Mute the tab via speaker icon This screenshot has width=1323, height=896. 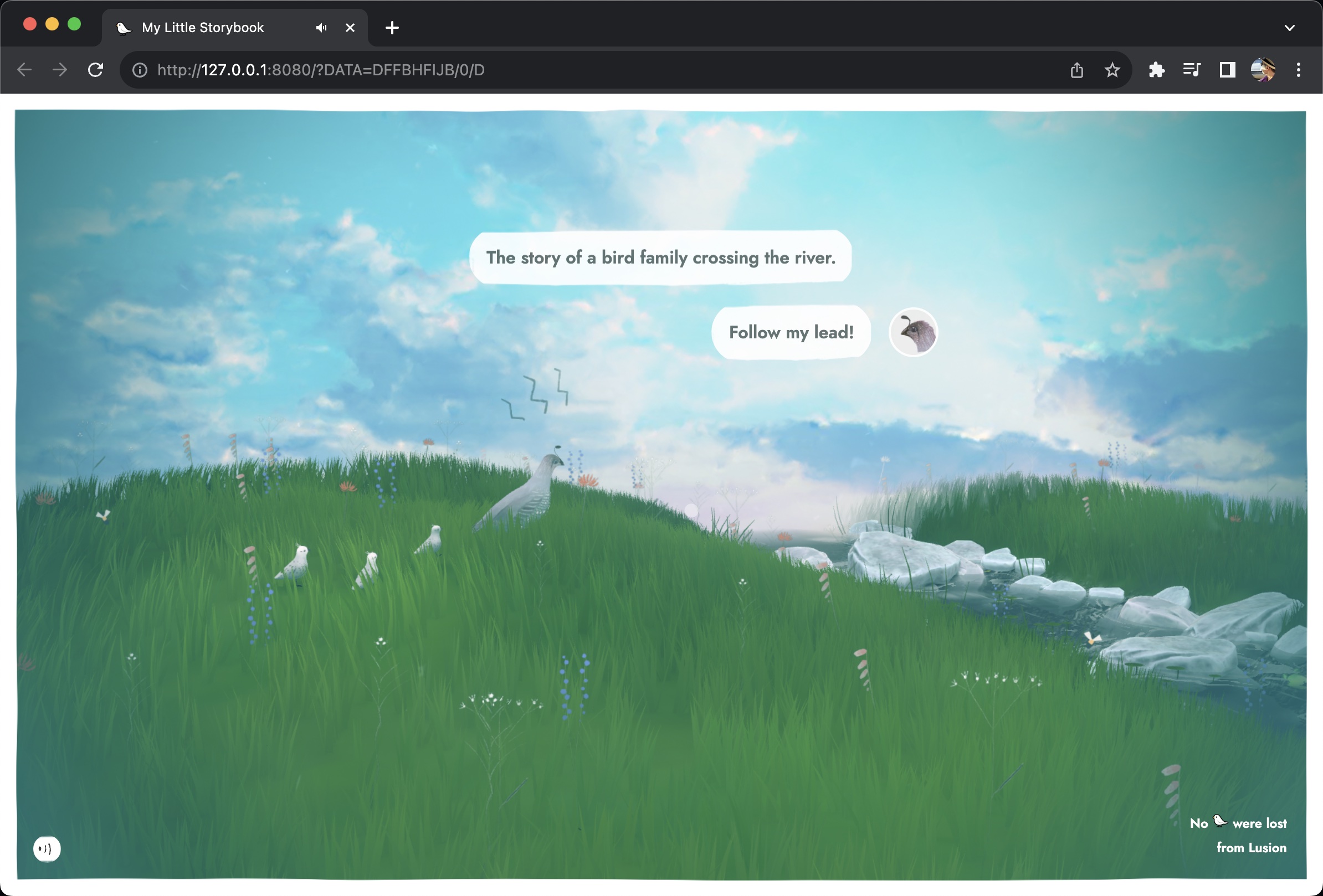click(321, 27)
